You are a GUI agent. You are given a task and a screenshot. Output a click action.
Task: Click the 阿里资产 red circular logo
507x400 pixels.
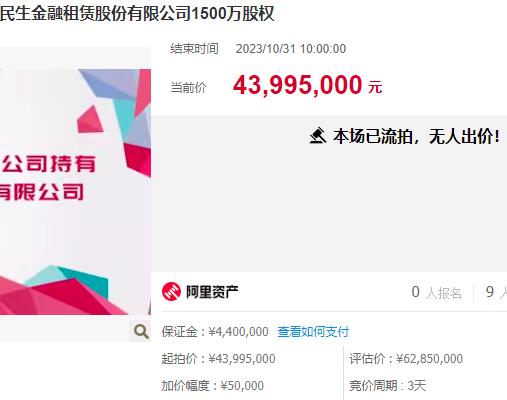[x=171, y=291]
